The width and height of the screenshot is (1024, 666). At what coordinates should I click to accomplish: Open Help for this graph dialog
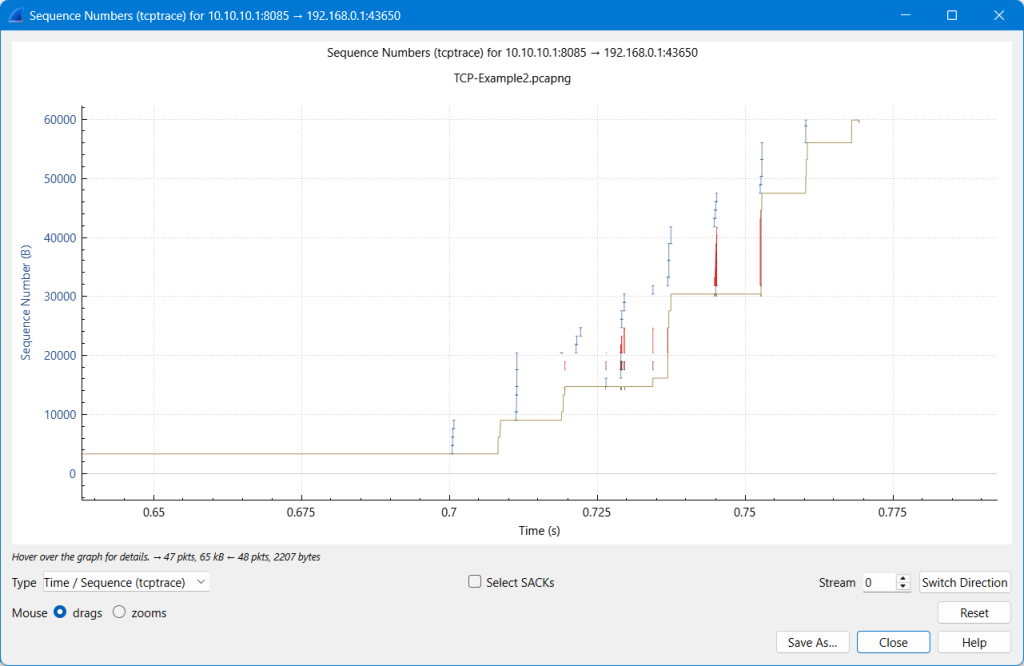[973, 642]
